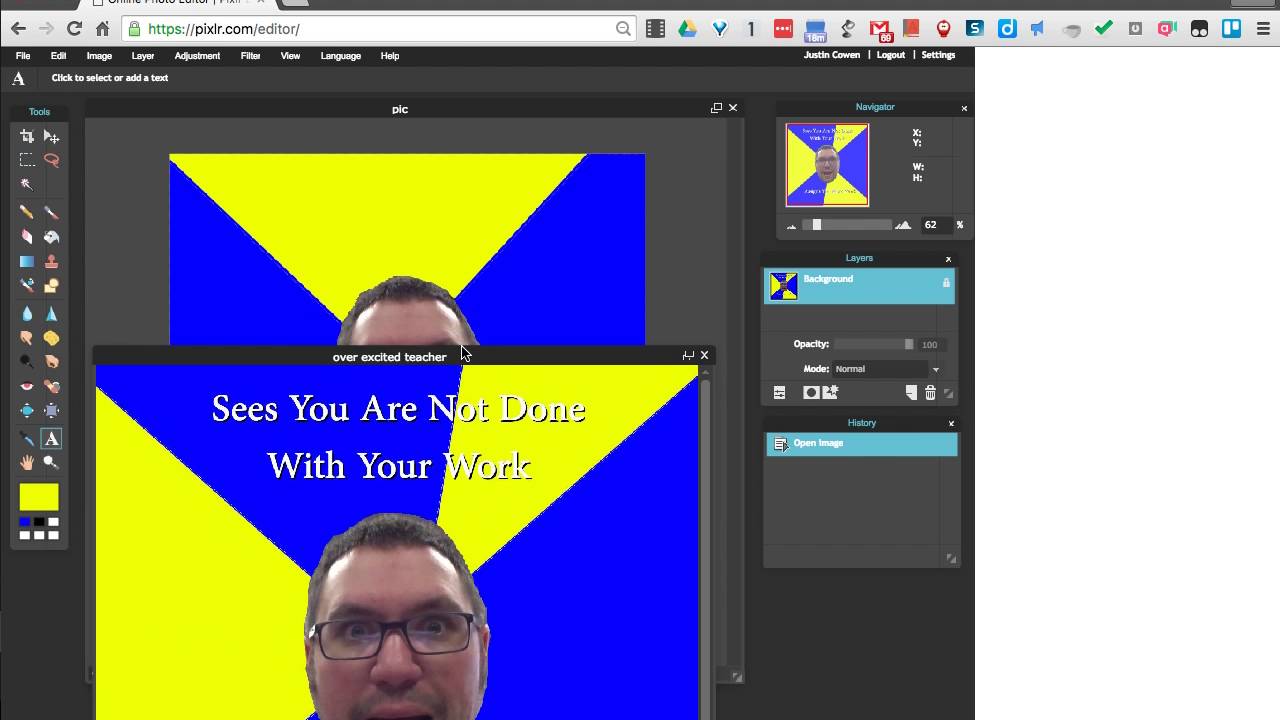The width and height of the screenshot is (1280, 720).
Task: Open the Layer menu
Action: (x=143, y=56)
